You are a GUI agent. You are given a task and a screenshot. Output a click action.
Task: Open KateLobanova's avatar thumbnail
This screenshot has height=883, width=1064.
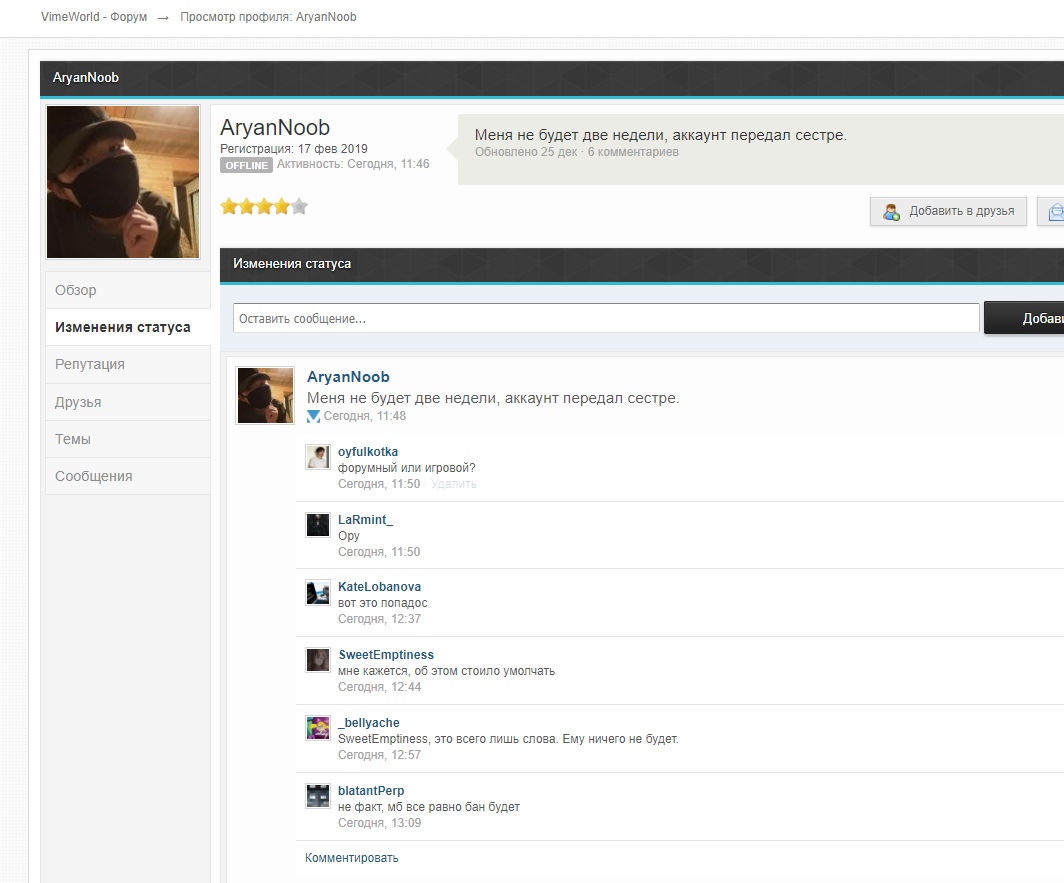[x=317, y=592]
